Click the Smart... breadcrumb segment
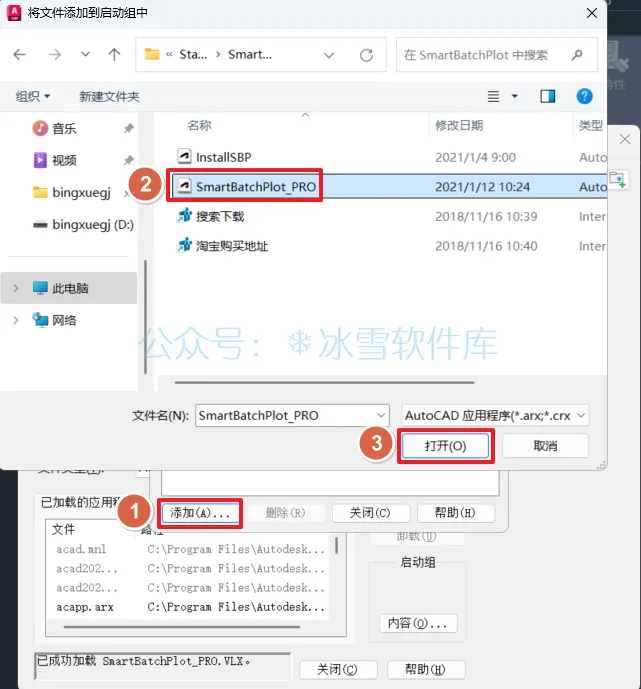 tap(250, 54)
